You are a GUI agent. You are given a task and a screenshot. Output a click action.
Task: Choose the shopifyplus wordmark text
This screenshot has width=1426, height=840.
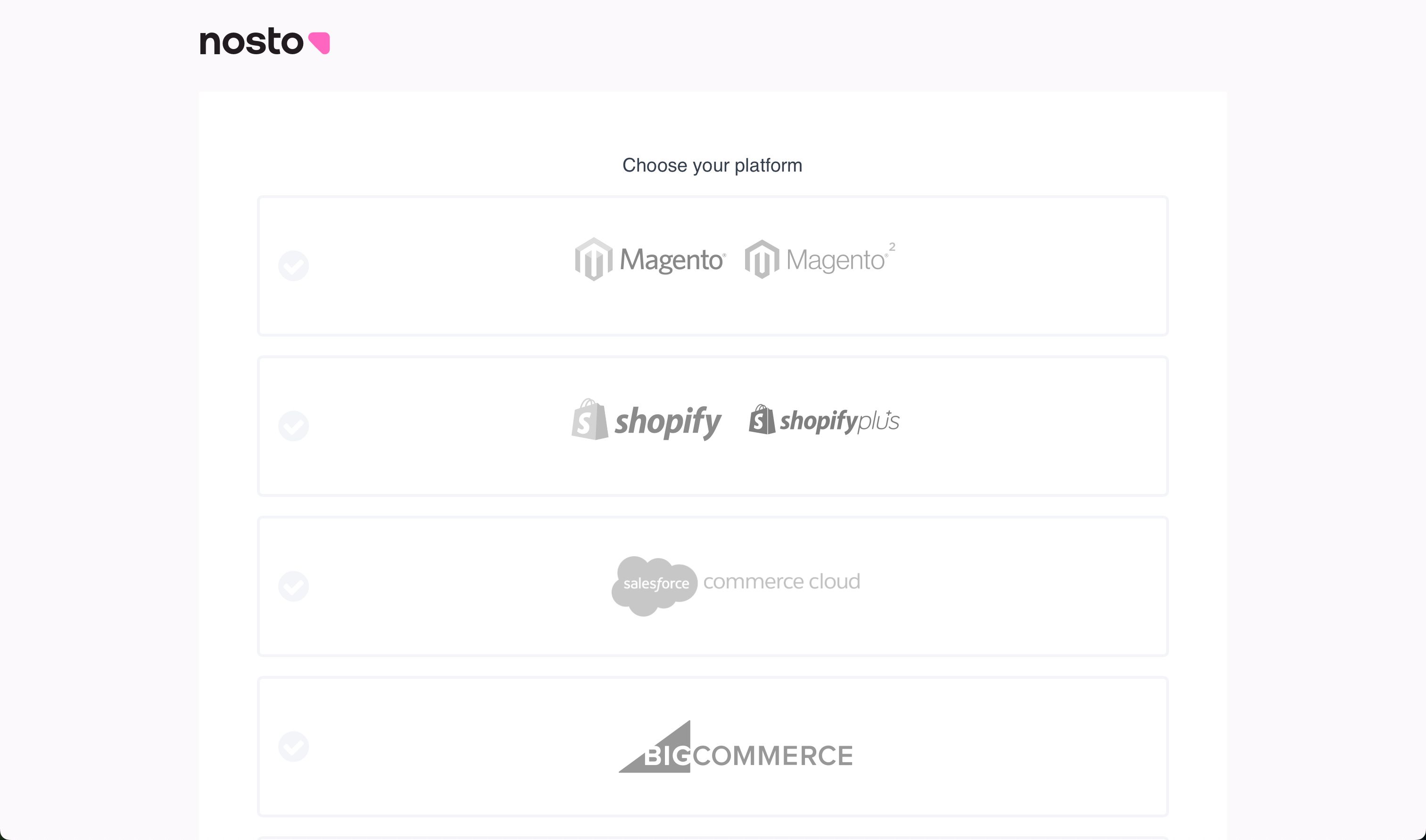pos(839,421)
